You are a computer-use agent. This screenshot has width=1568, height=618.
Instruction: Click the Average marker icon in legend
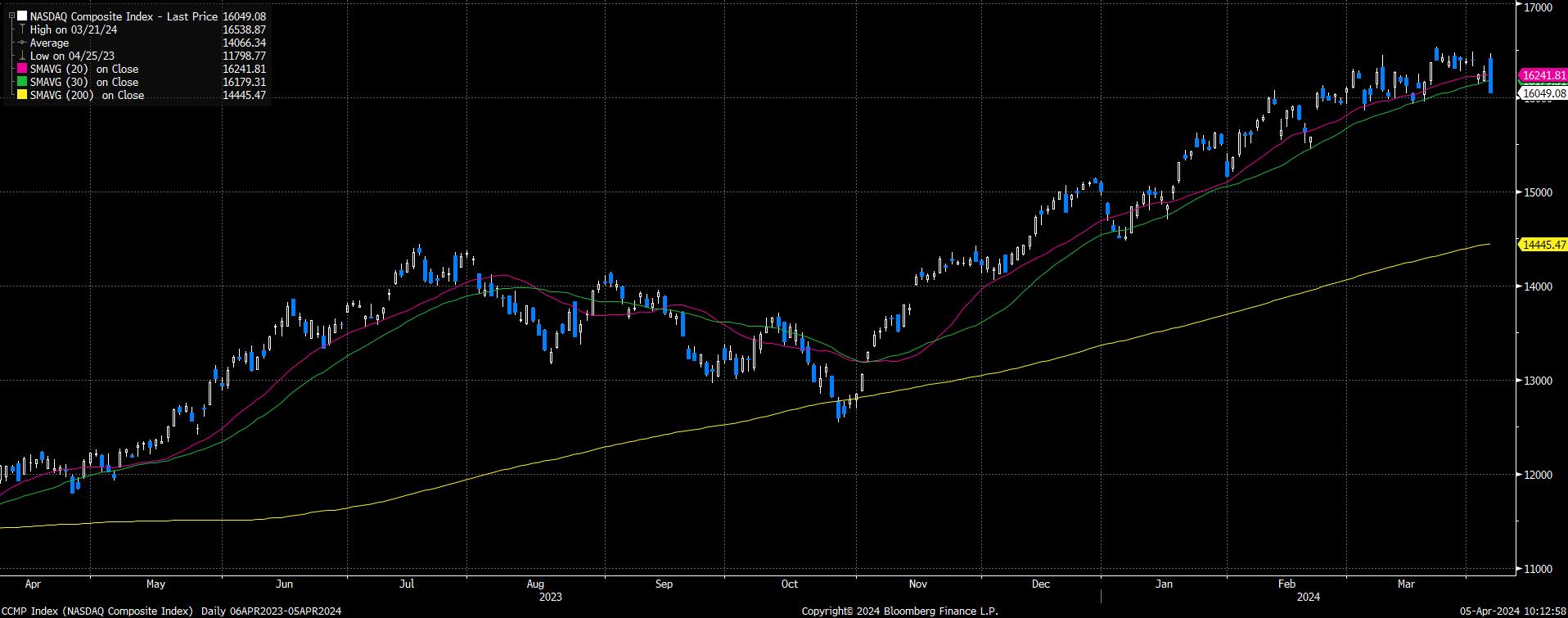click(x=23, y=43)
